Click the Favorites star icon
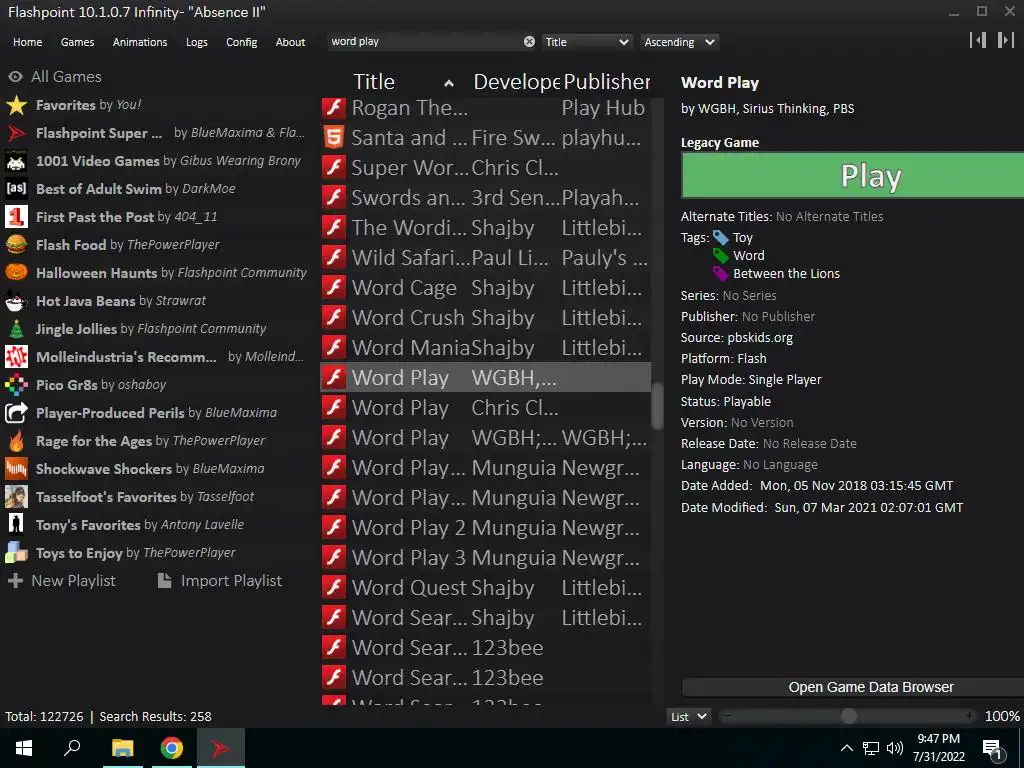Image resolution: width=1024 pixels, height=768 pixels. coord(16,105)
